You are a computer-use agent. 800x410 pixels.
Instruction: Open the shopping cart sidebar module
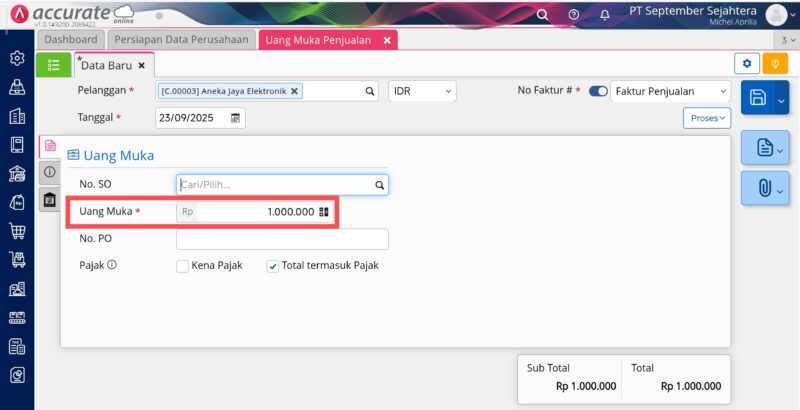[x=17, y=231]
